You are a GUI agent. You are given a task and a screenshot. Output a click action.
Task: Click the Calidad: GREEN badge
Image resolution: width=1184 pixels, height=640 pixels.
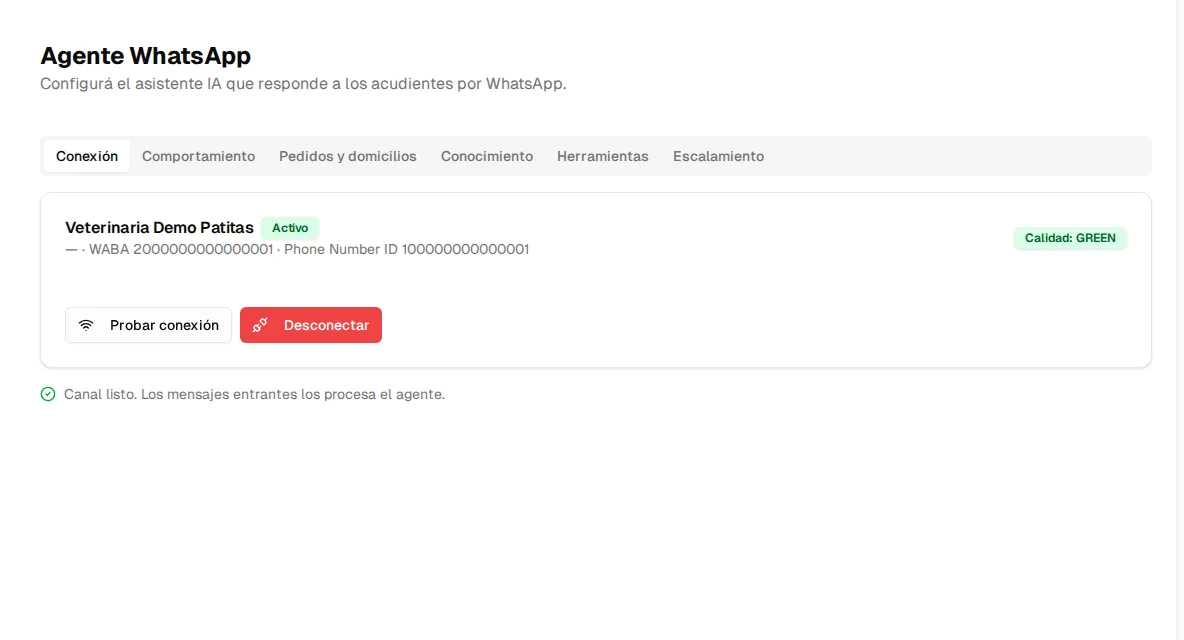[1070, 238]
